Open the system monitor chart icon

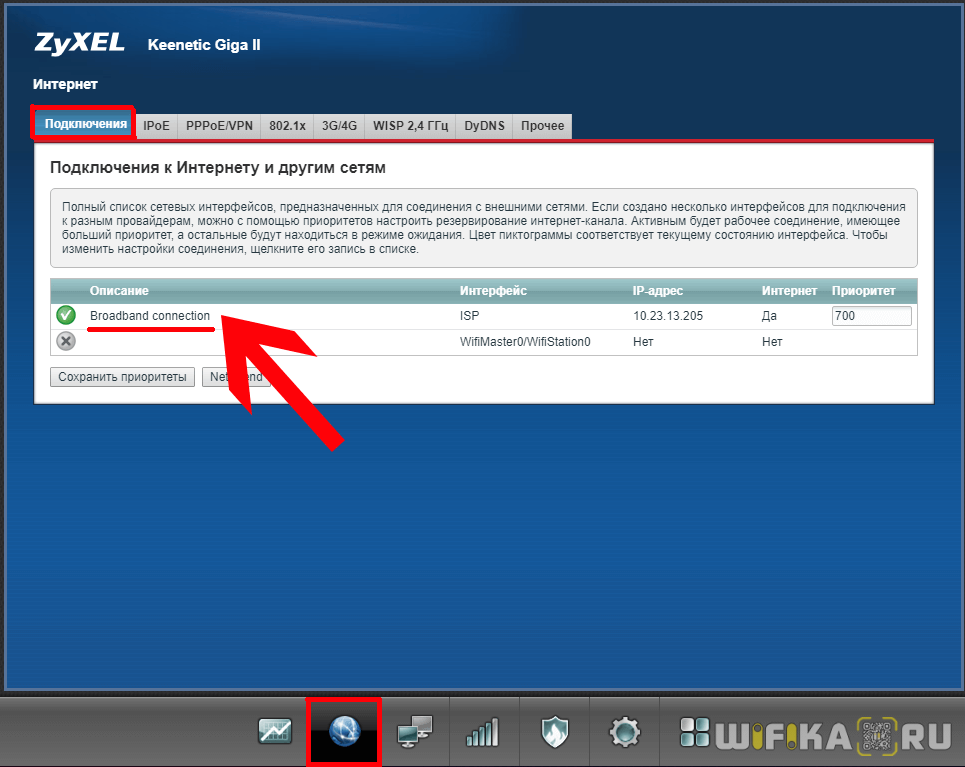(274, 731)
